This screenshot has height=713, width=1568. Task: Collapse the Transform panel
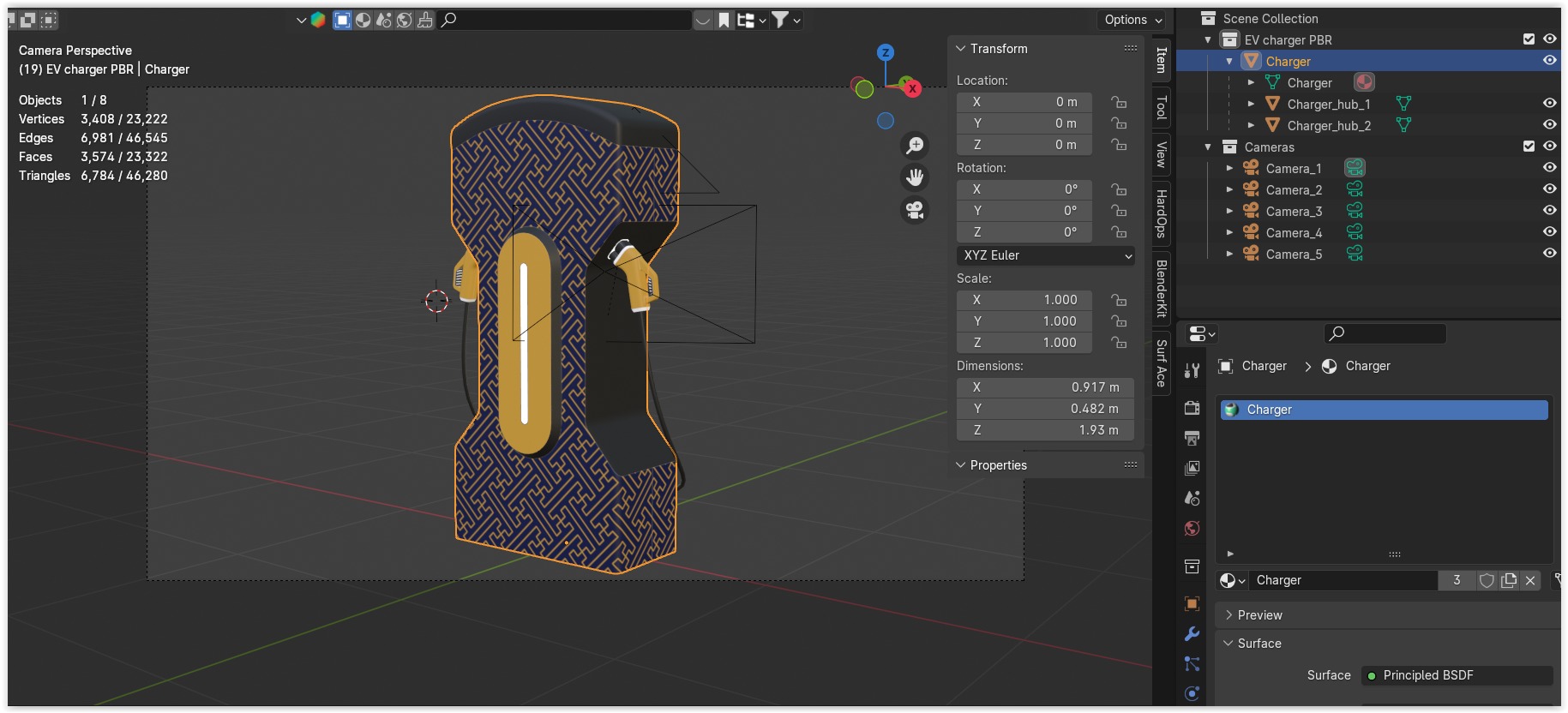click(961, 49)
